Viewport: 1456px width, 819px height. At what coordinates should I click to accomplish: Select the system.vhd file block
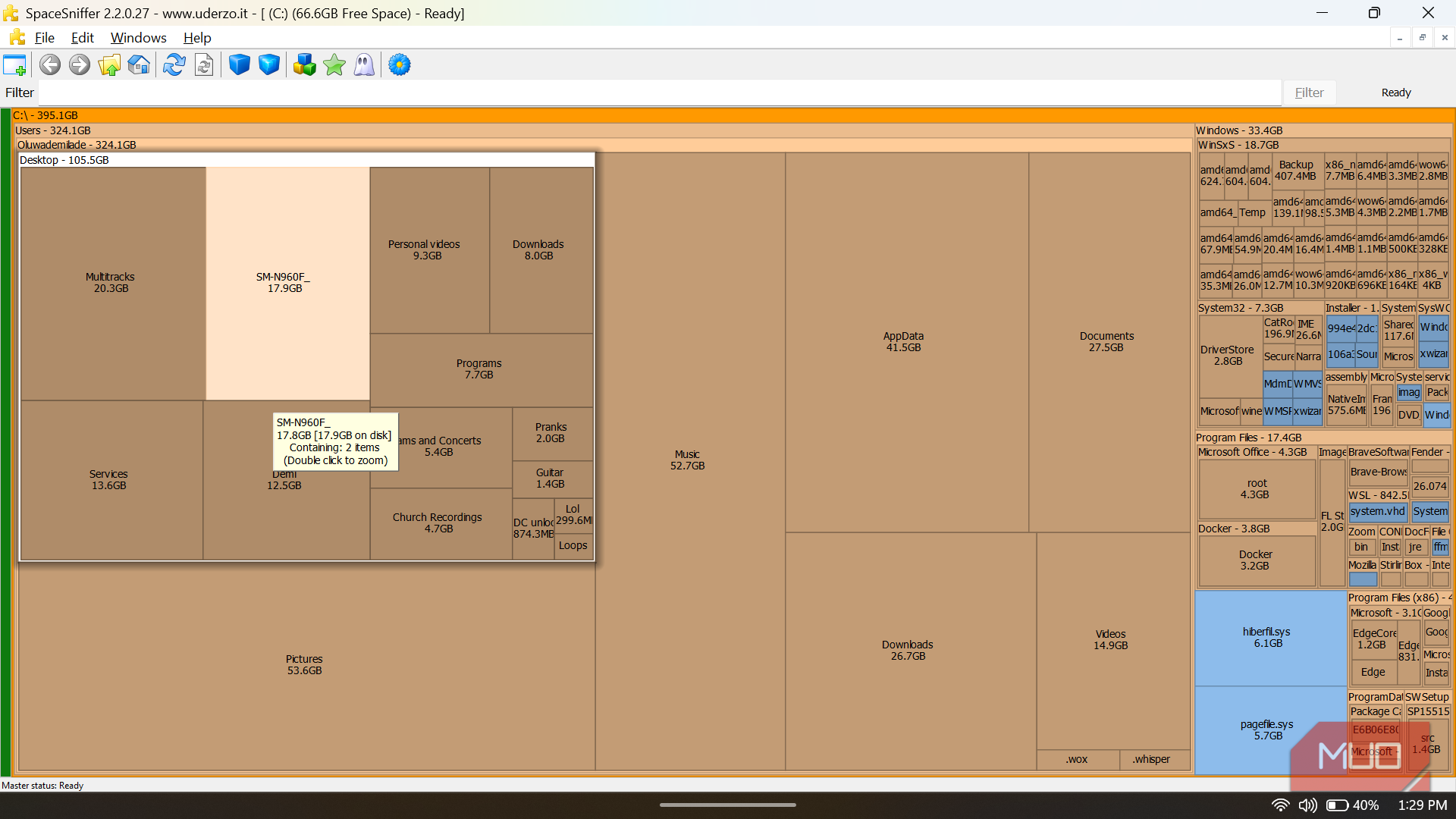1378,512
